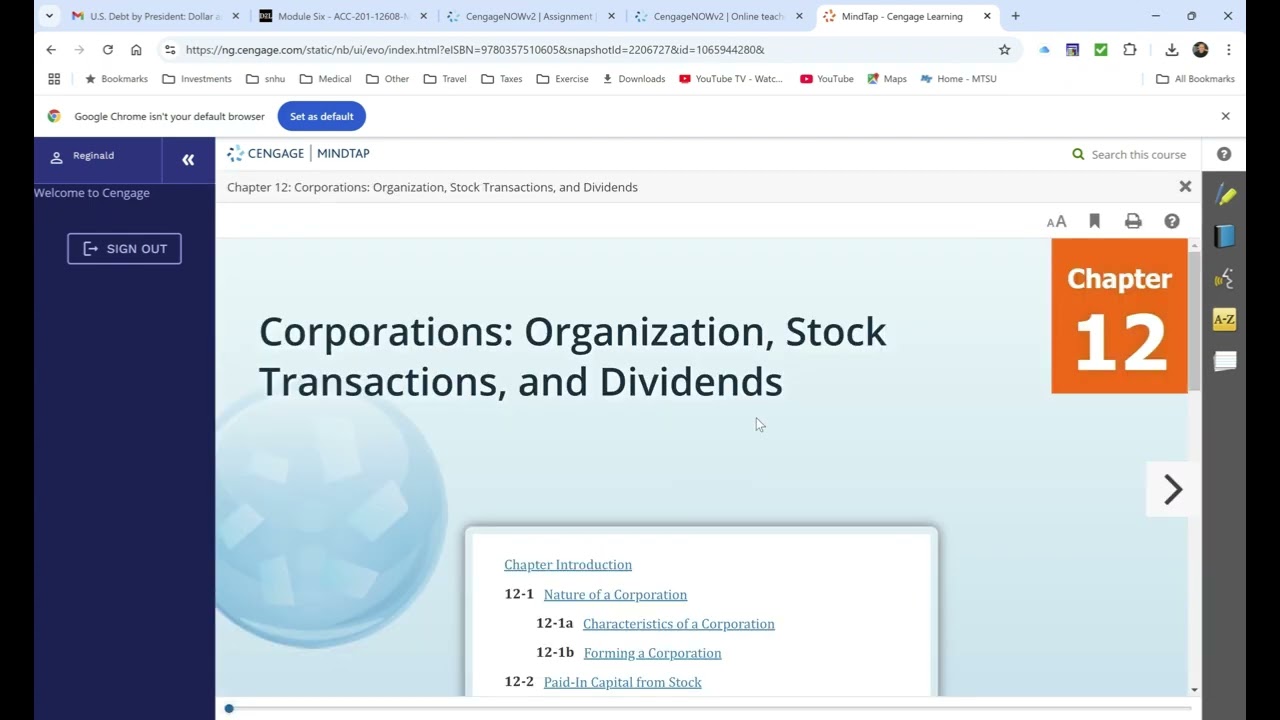
Task: Open the Home - MTSU bookmark
Action: (x=958, y=79)
